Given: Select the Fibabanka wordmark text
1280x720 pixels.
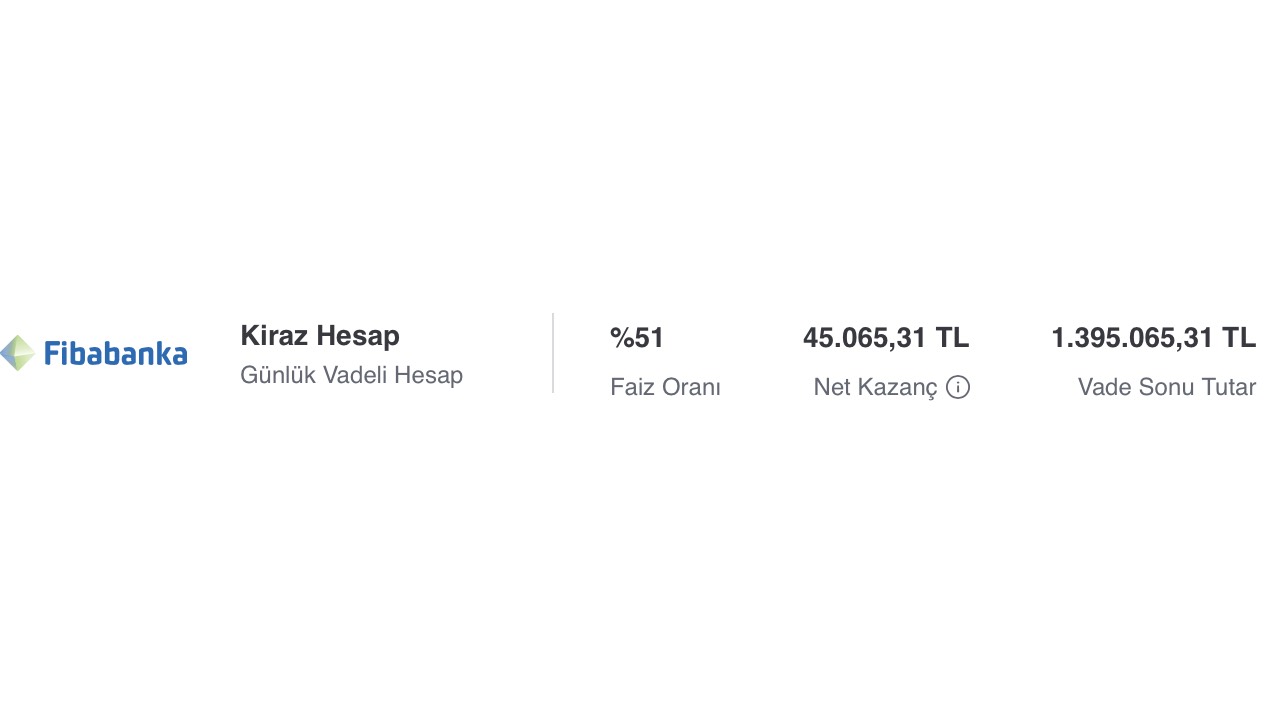Looking at the screenshot, I should 116,353.
